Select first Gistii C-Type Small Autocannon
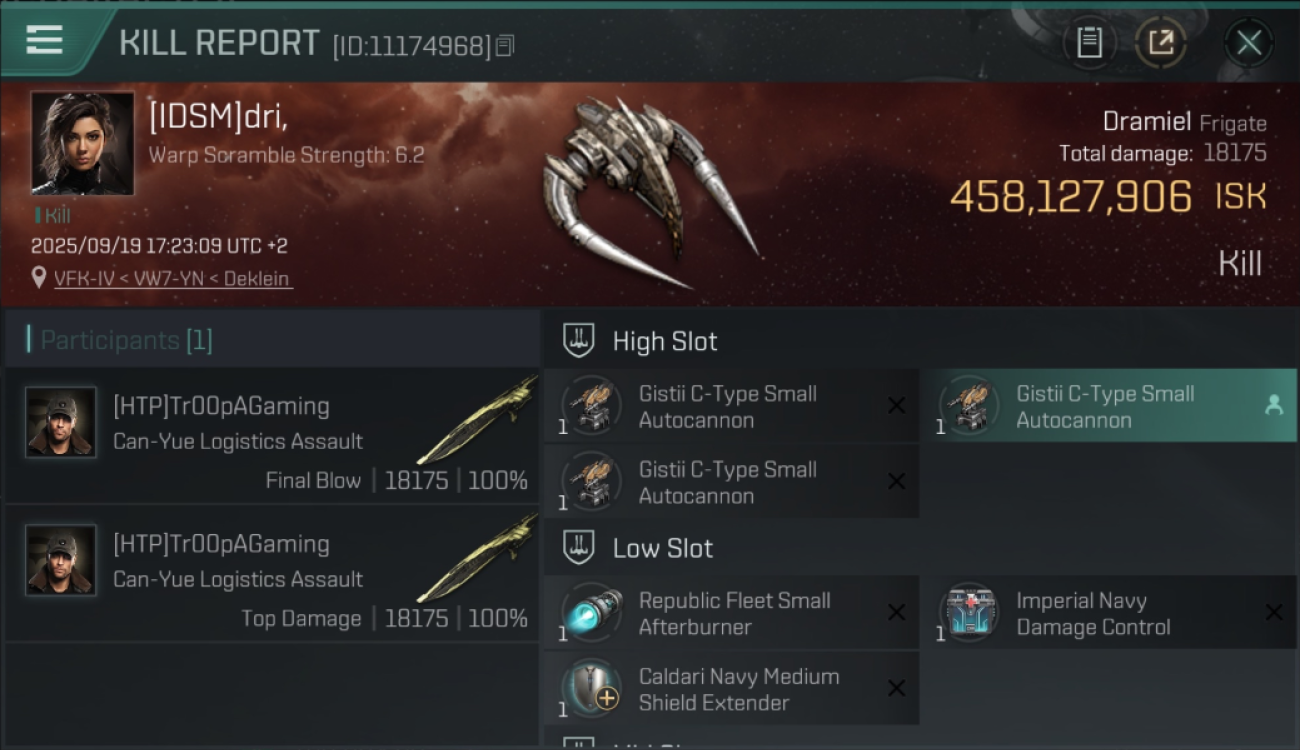This screenshot has height=750, width=1300. point(731,406)
